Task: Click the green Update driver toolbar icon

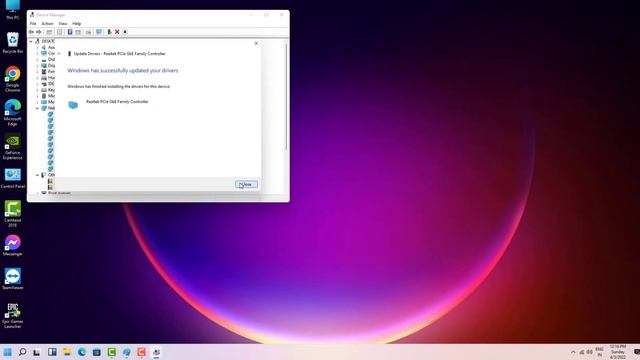Action: (109, 32)
